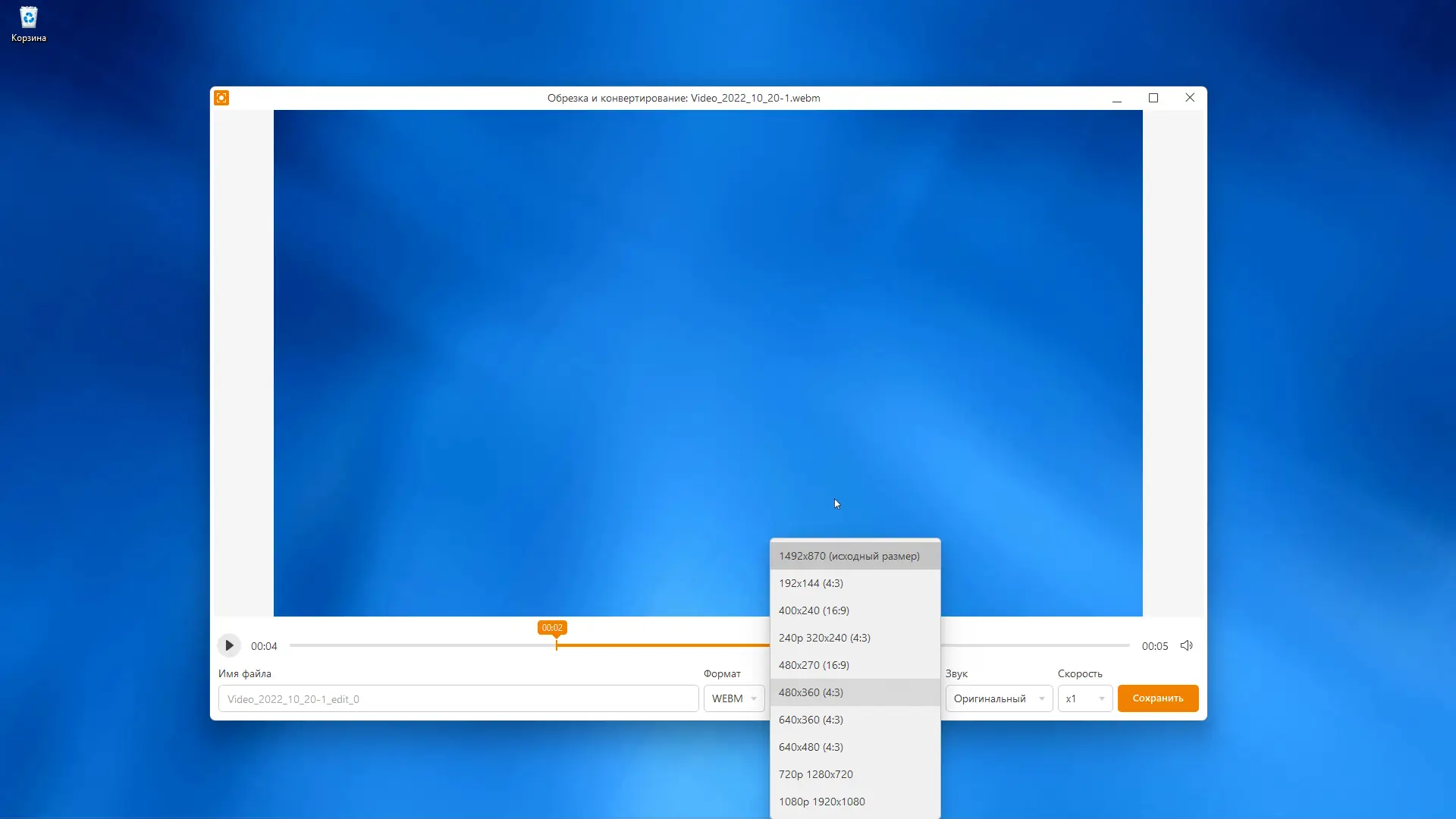This screenshot has height=819, width=1456.
Task: Open the WEBM format dropdown
Action: 733,698
